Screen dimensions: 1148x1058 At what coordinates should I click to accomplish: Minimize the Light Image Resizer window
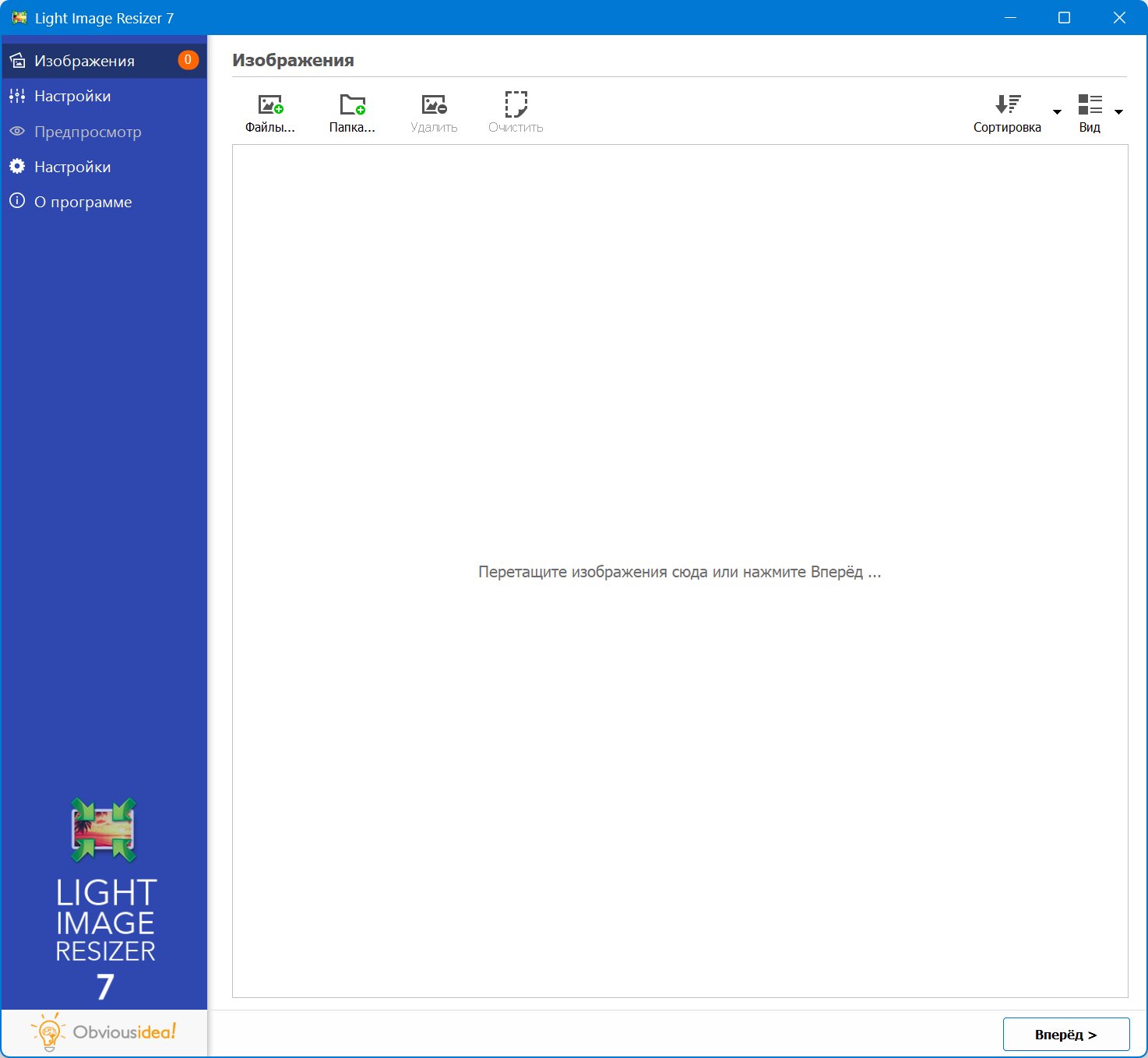pos(1010,18)
